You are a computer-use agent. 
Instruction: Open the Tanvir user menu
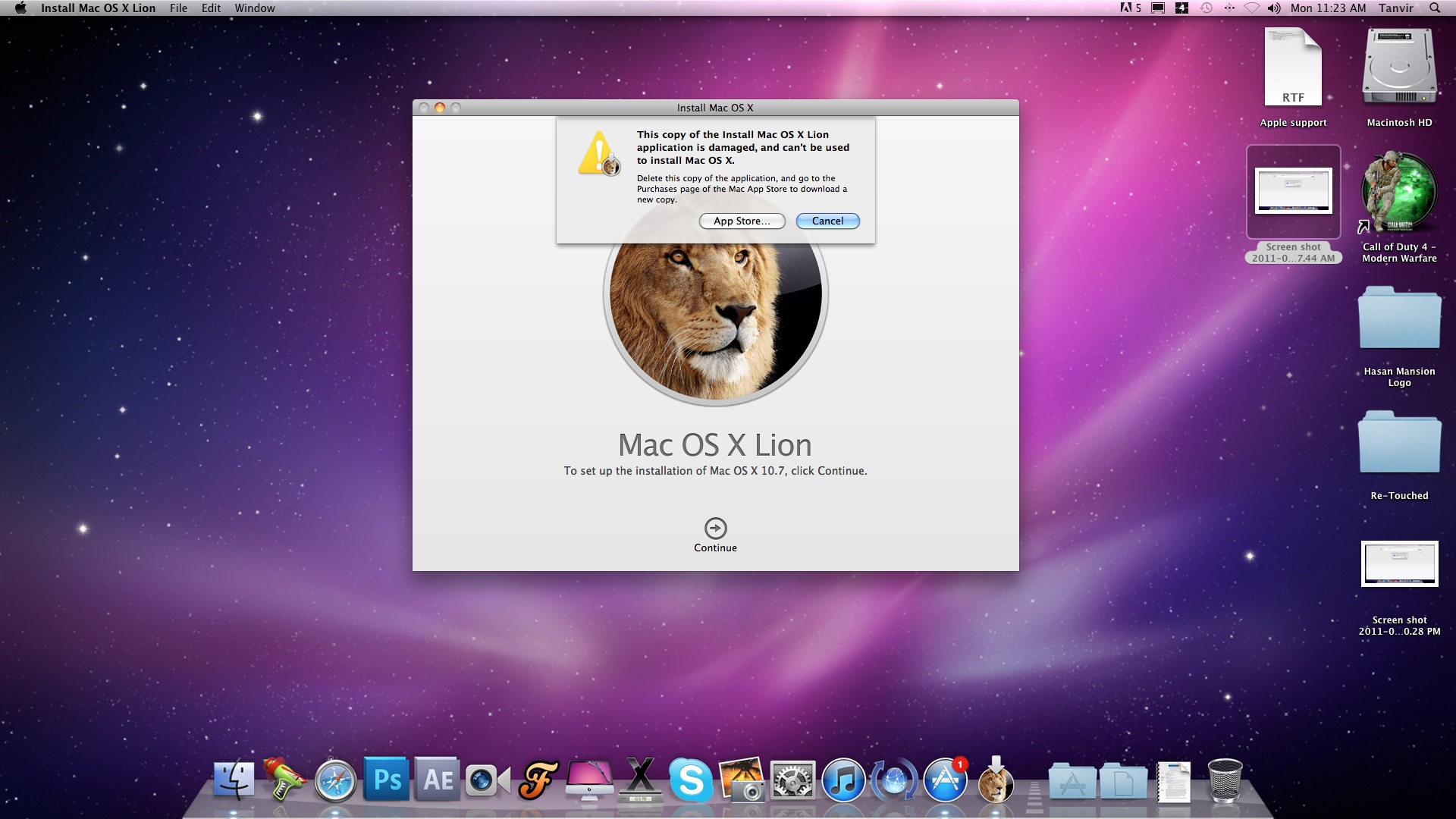(1396, 8)
